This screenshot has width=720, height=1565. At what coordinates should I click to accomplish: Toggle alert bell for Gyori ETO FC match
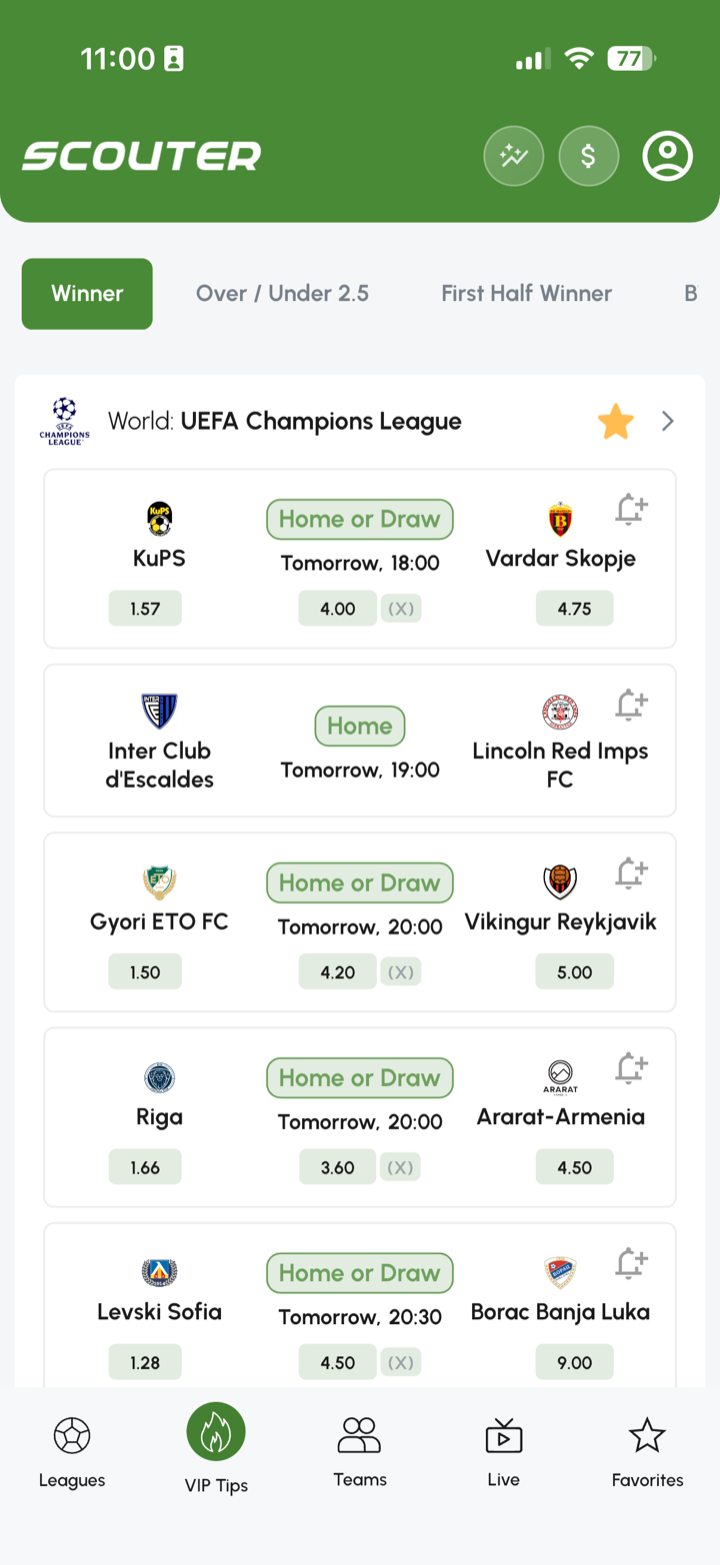631,874
